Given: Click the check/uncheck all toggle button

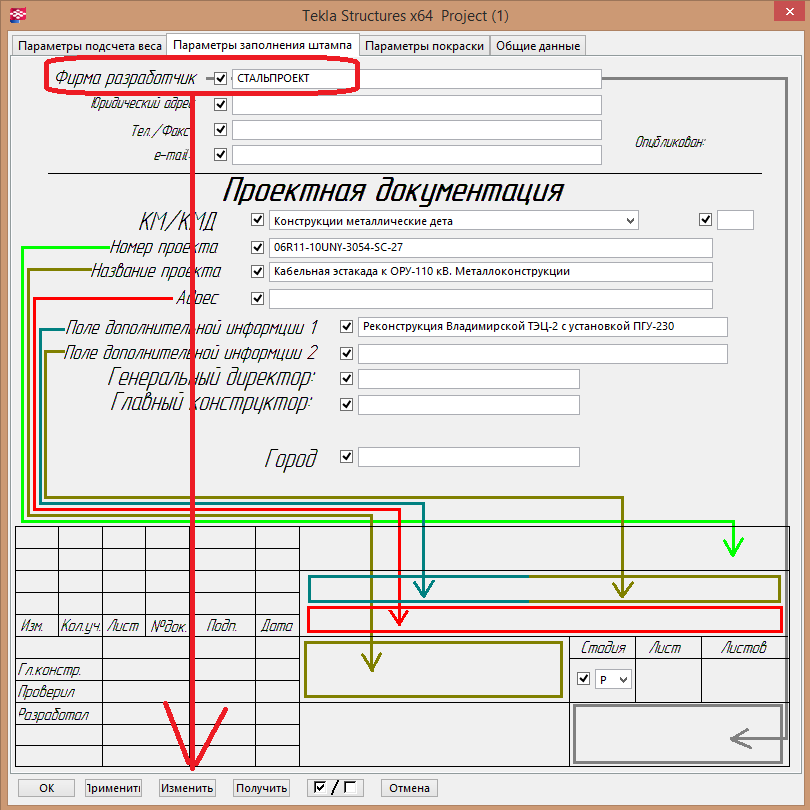Looking at the screenshot, I should 335,788.
